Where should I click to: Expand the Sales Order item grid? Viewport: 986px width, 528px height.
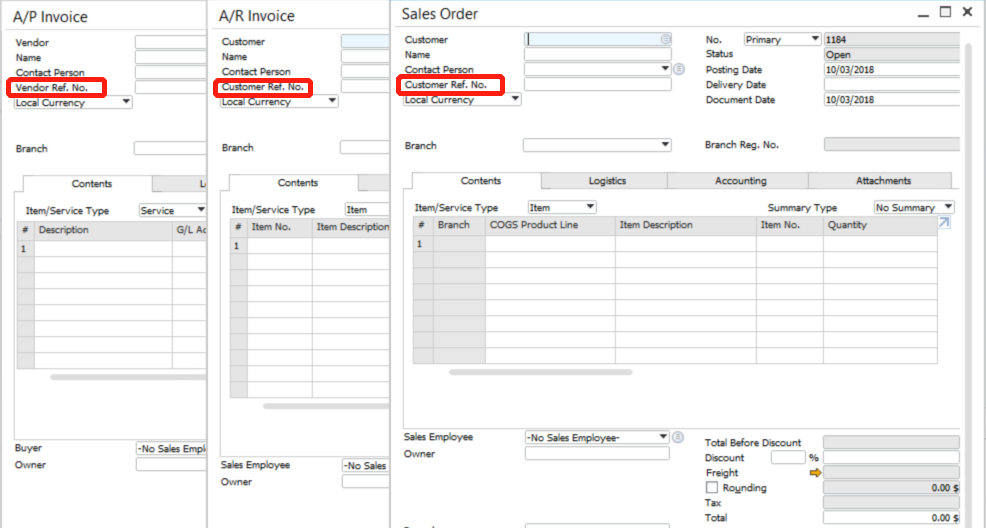pos(943,224)
